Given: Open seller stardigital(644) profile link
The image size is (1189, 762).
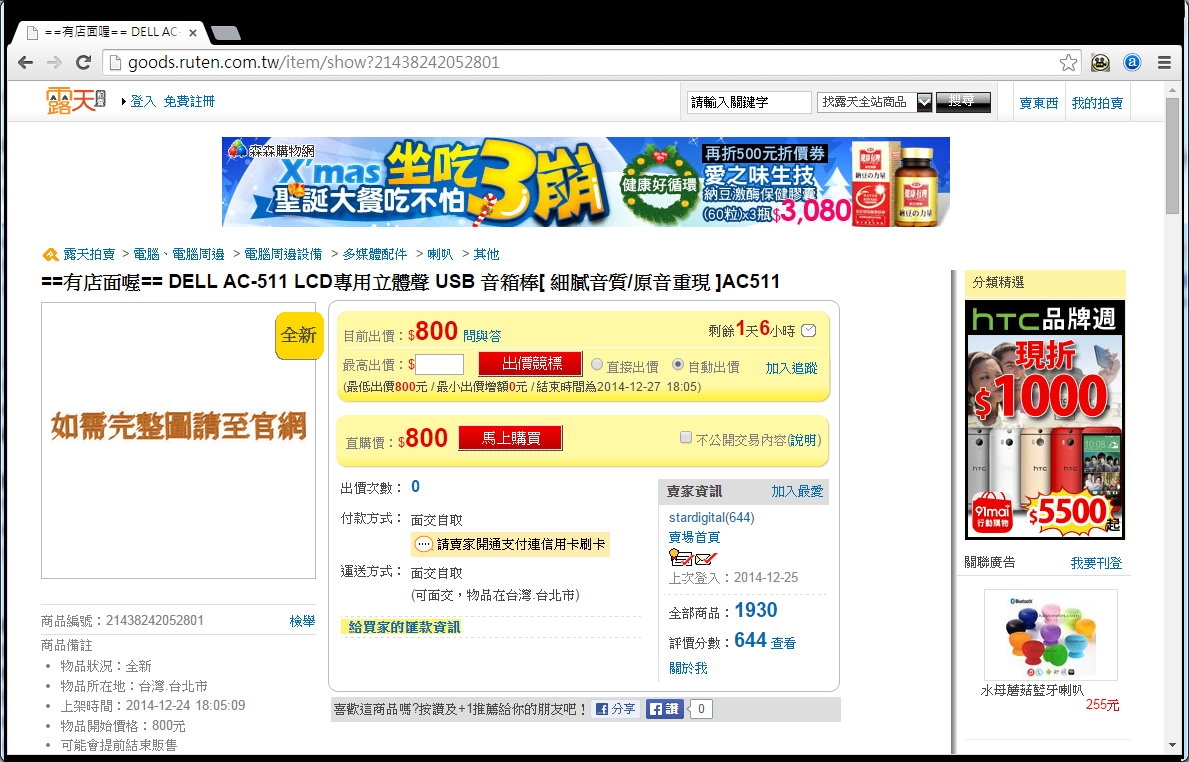Looking at the screenshot, I should pos(711,518).
